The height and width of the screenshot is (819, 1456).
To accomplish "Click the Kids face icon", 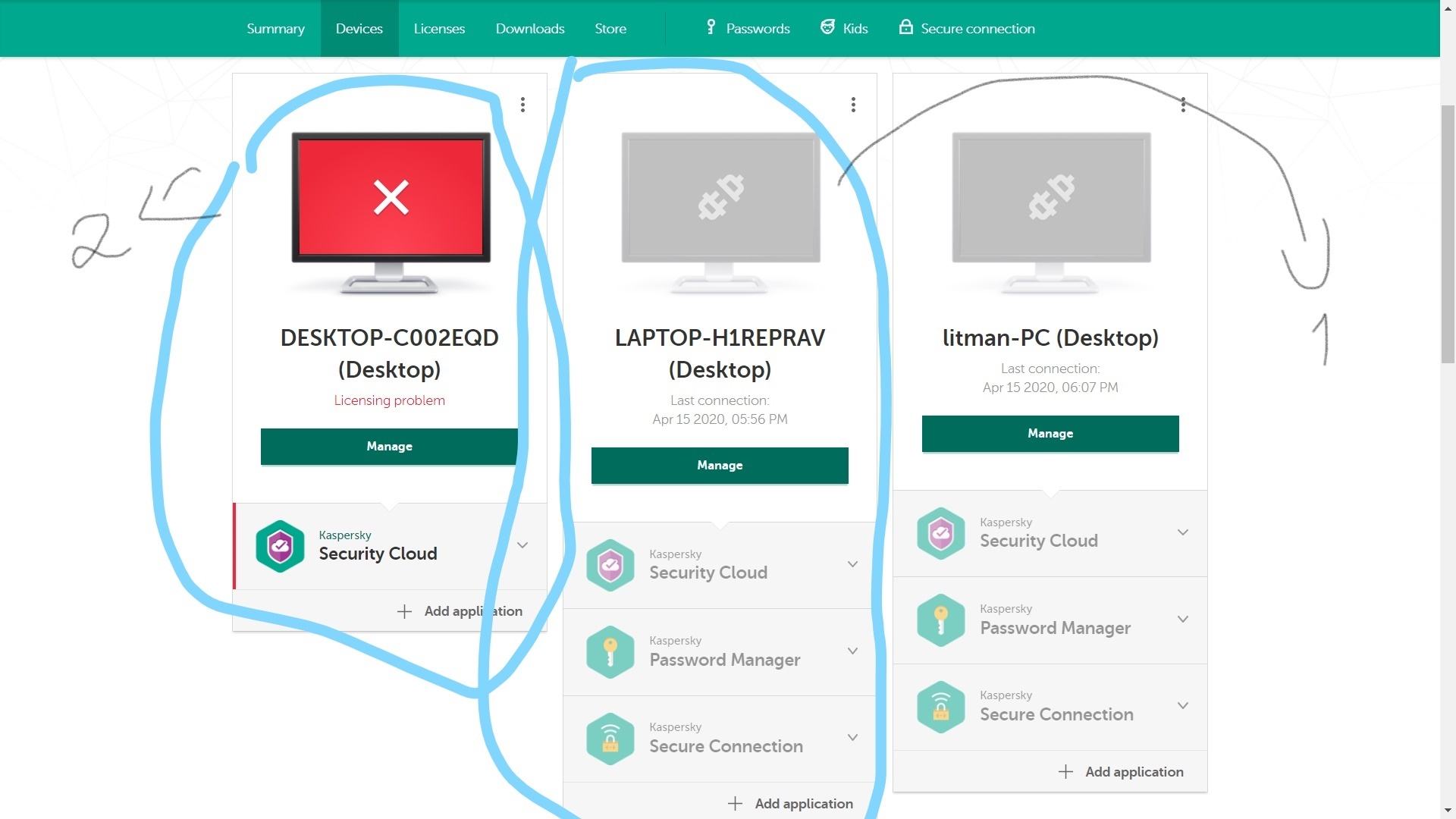I will point(827,27).
